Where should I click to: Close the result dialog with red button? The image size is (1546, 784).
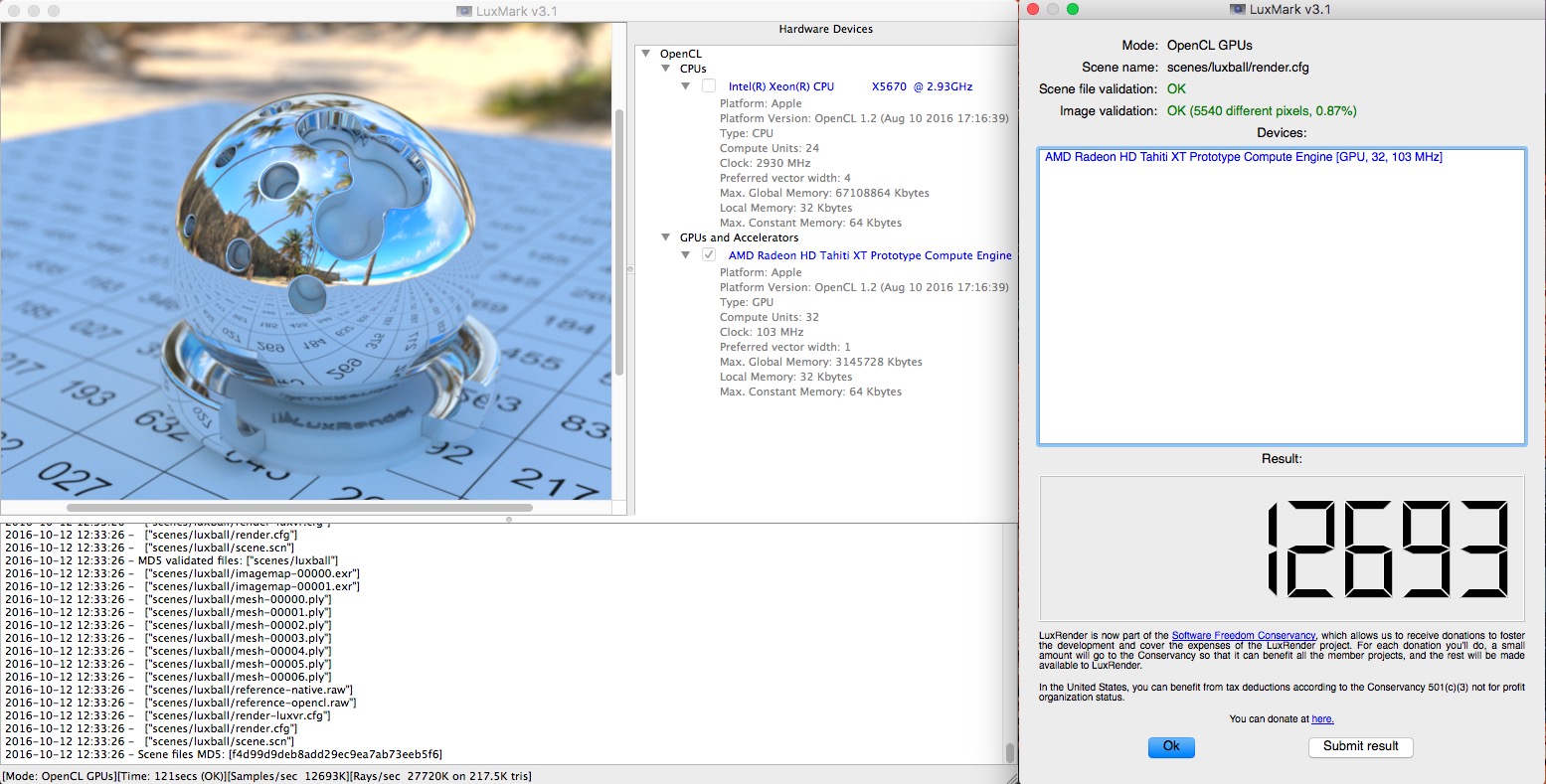click(x=1033, y=9)
